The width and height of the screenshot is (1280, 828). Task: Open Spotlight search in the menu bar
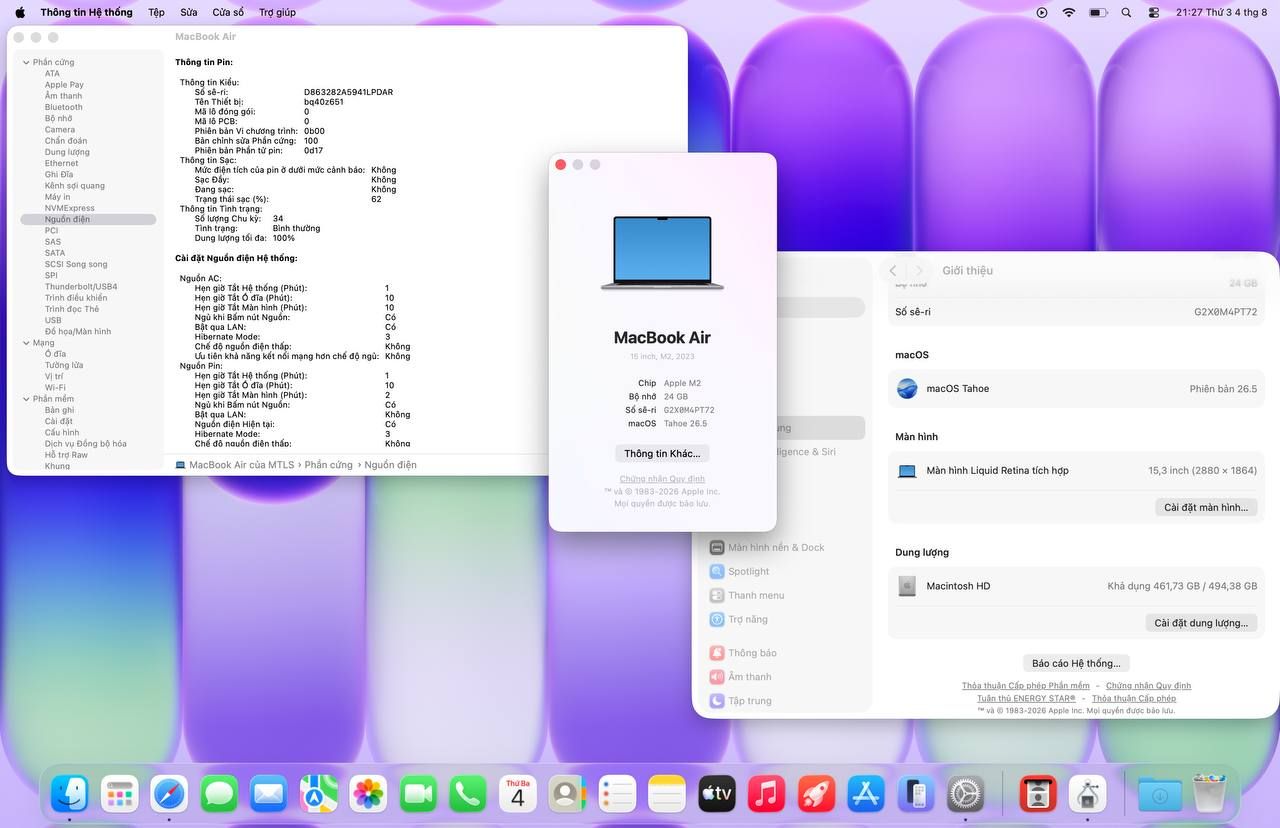tap(1126, 12)
